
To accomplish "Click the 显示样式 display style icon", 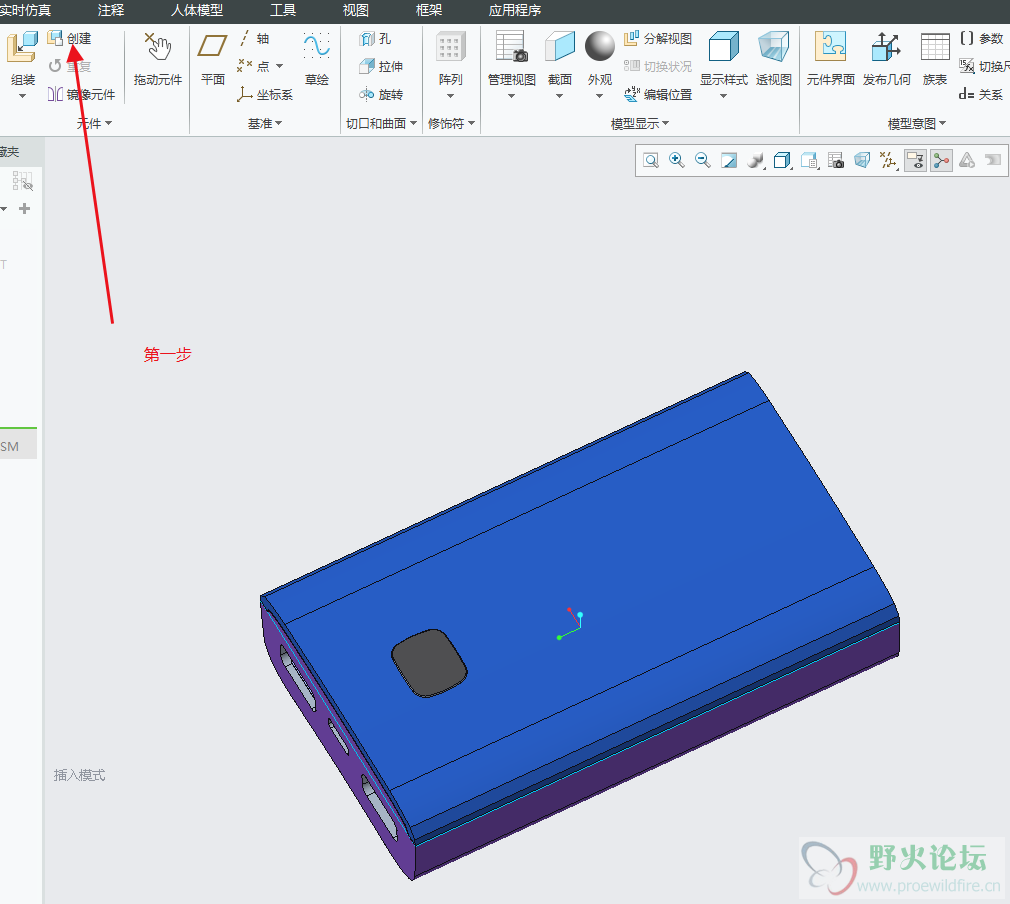I will tap(723, 46).
